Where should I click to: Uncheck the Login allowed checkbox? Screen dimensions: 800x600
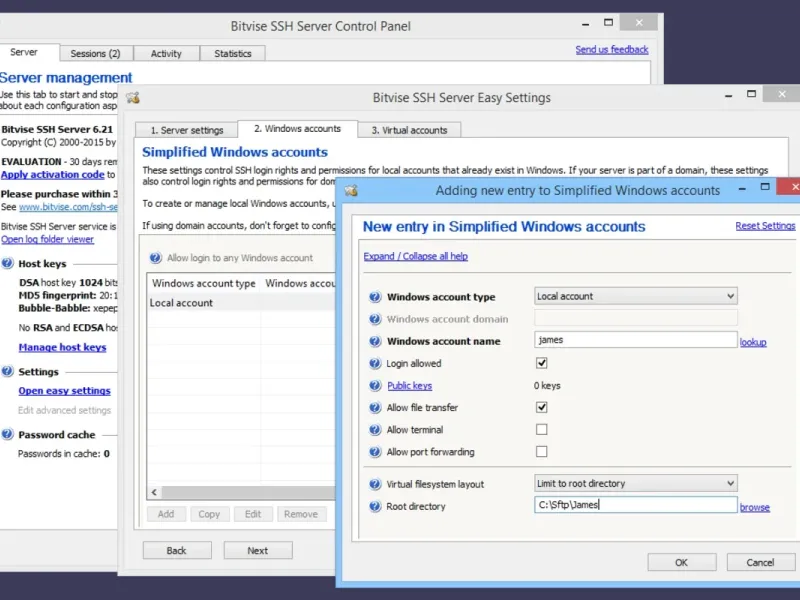pos(542,363)
